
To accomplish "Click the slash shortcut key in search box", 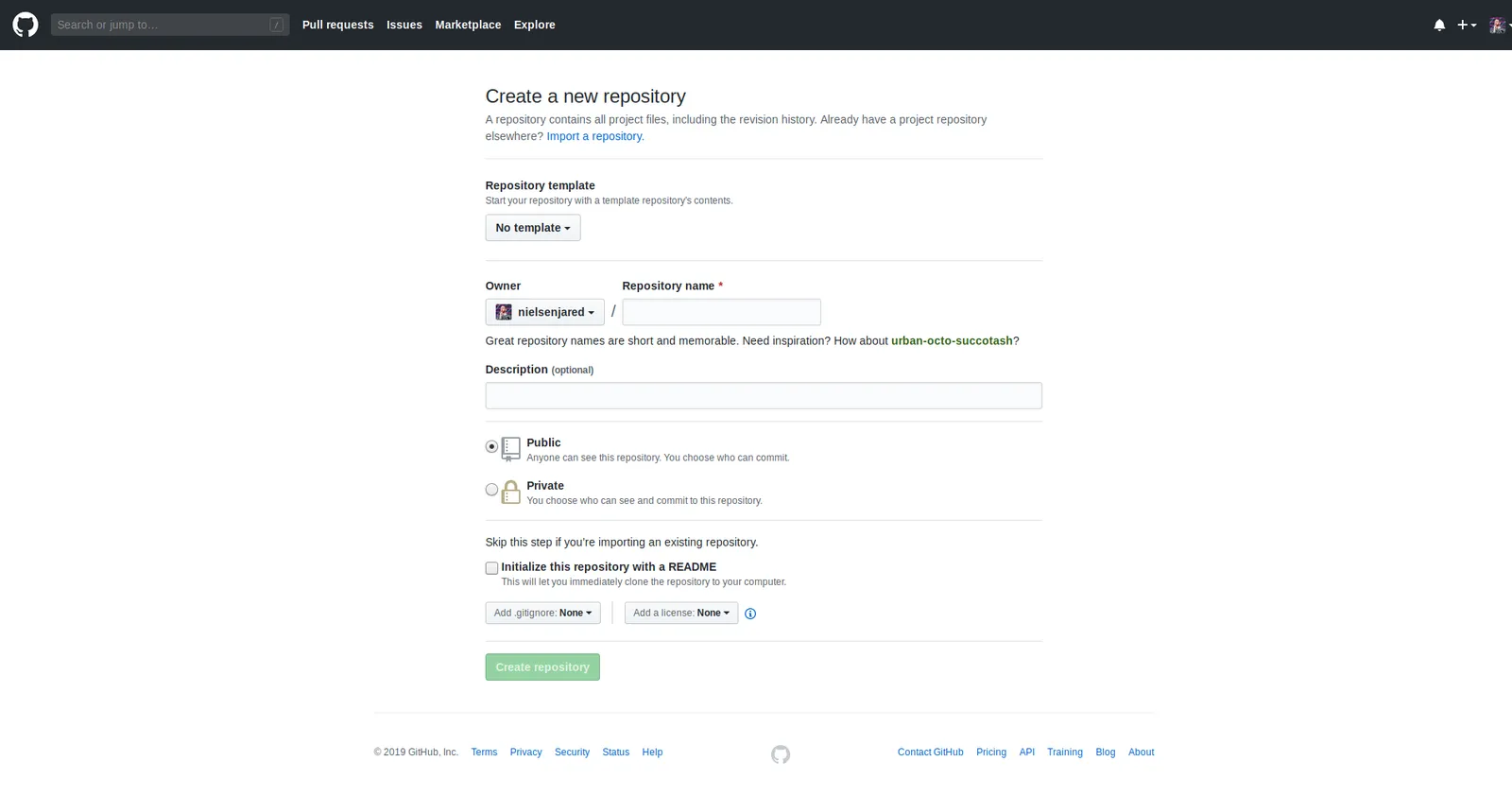I will [x=276, y=25].
